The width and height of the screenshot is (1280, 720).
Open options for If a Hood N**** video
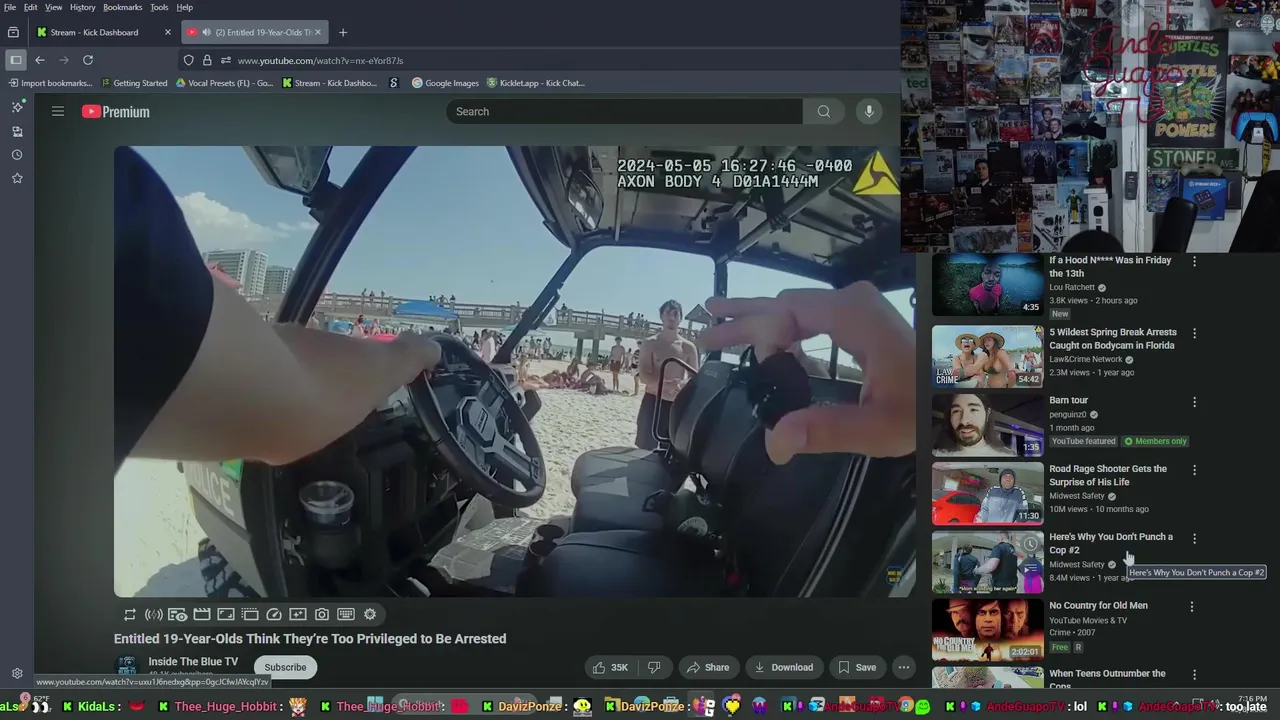1194,261
